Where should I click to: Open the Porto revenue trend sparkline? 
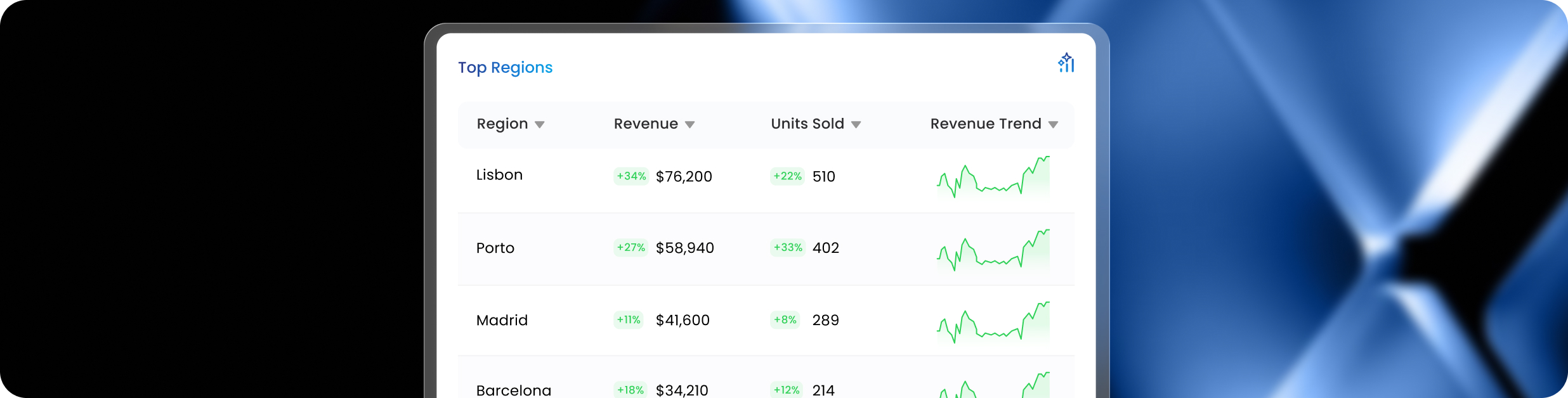993,250
